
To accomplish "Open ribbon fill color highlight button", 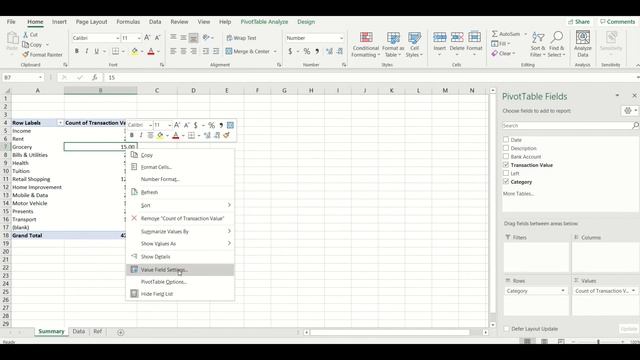I will click(x=134, y=51).
